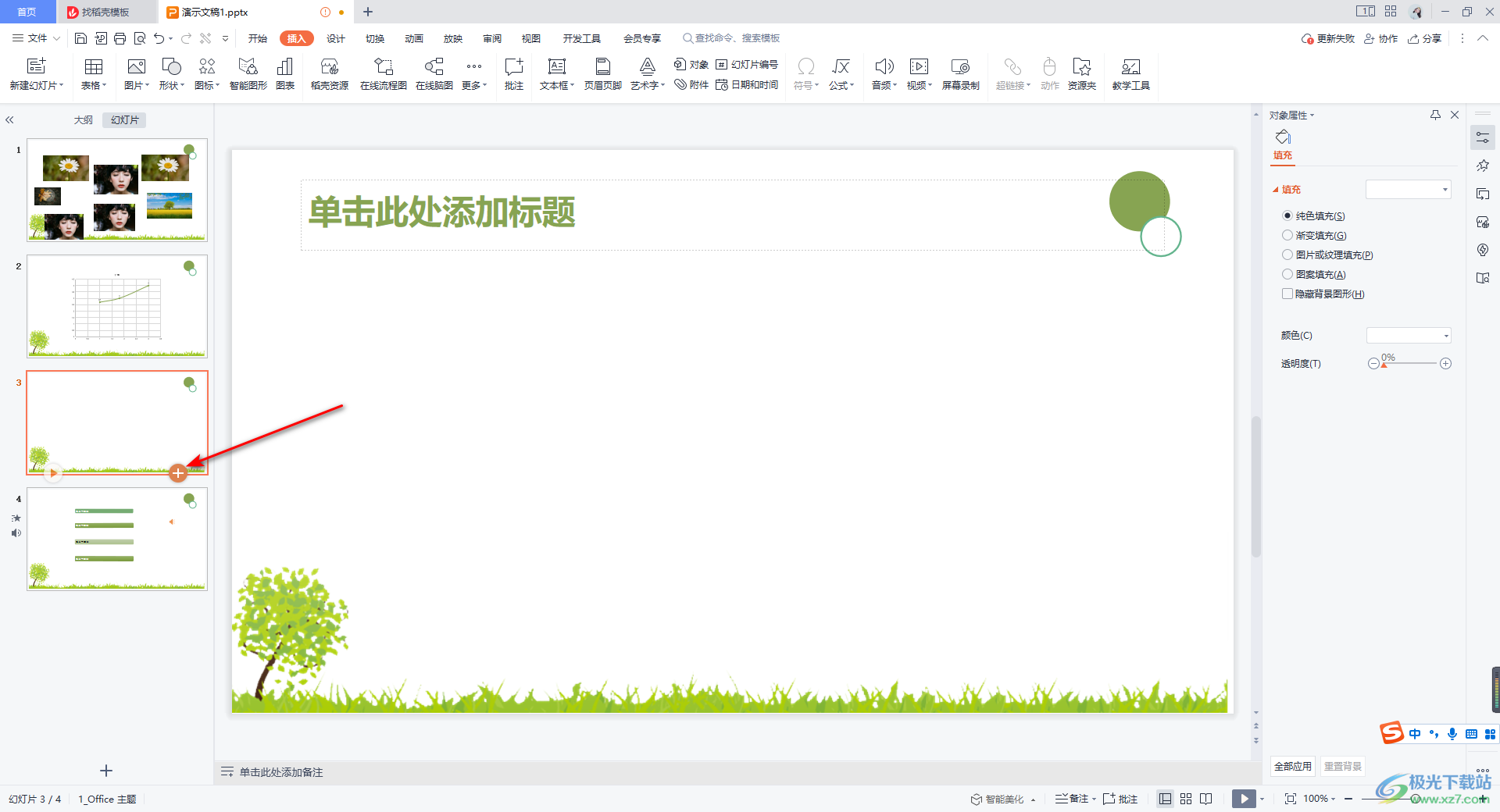Insert a table from the ribbon
Image resolution: width=1500 pixels, height=812 pixels.
(x=94, y=74)
